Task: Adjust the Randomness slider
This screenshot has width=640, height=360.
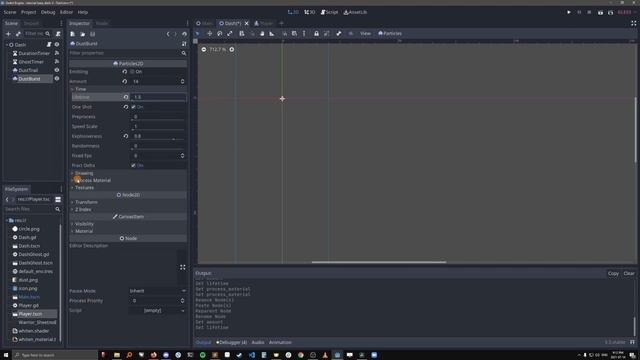Action: [158, 149]
